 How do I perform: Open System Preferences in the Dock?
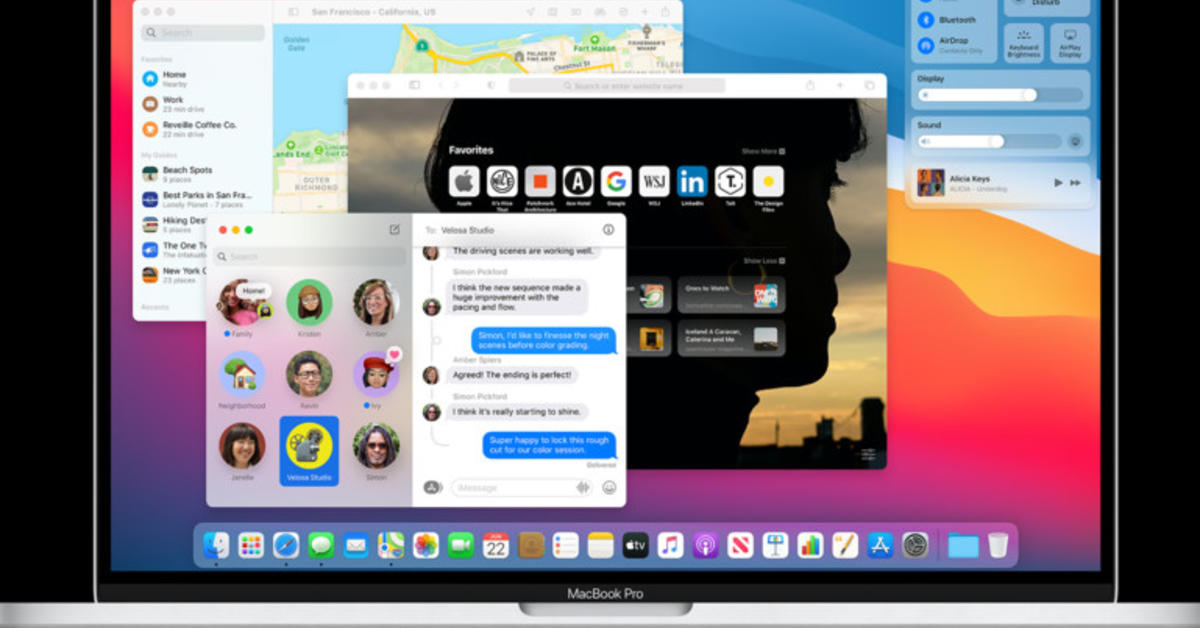click(x=916, y=545)
